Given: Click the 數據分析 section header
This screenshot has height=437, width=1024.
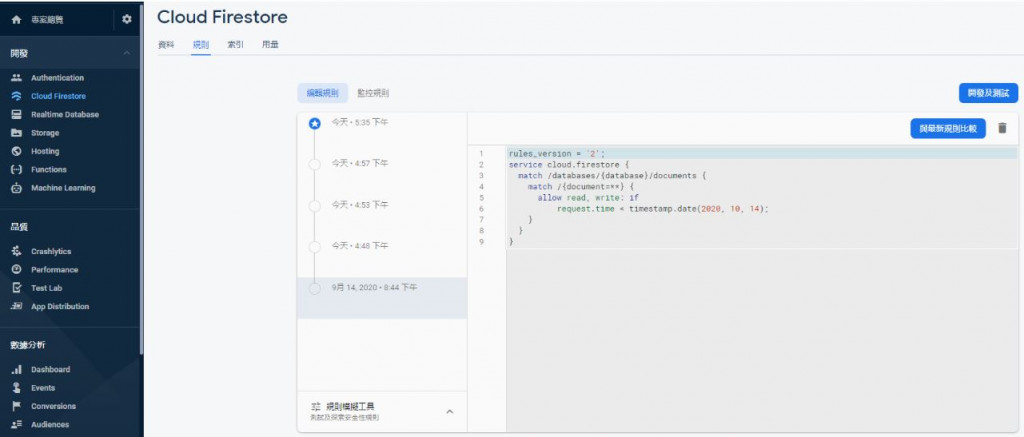Looking at the screenshot, I should (x=28, y=345).
